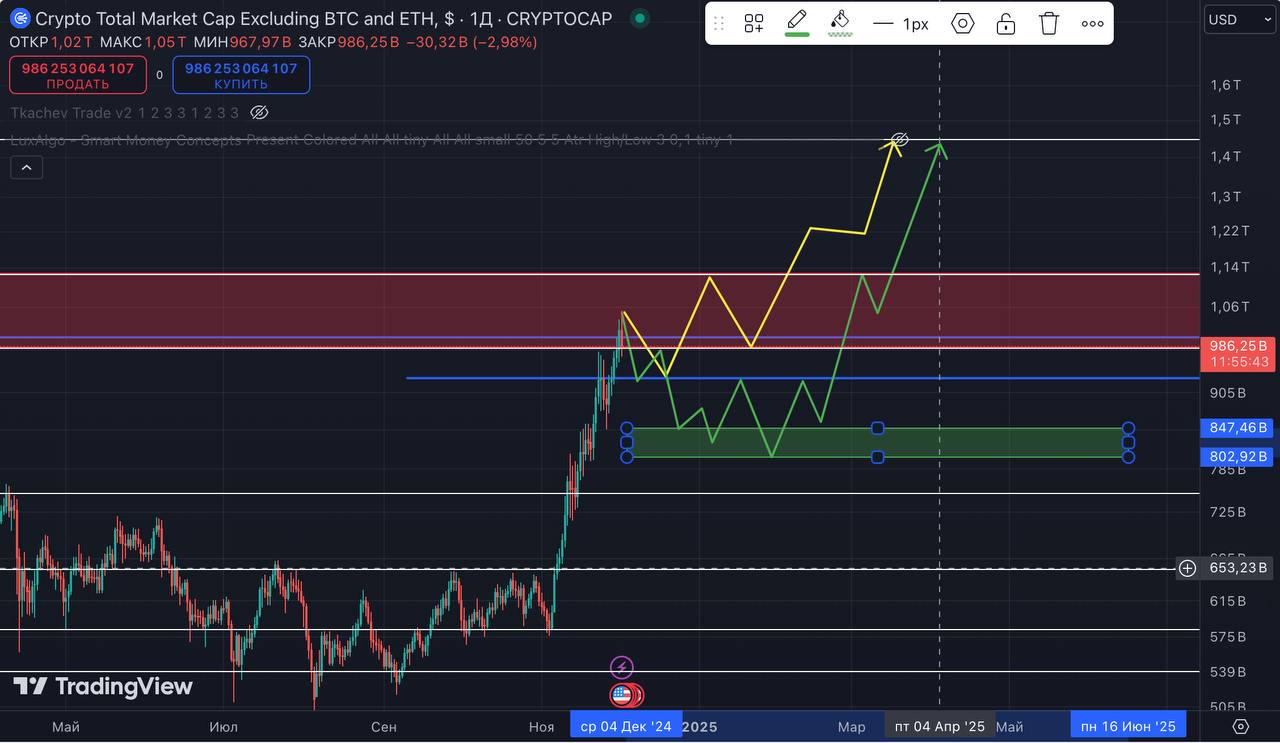Open drawing templates in floating toolbar
This screenshot has height=743, width=1280.
[754, 24]
